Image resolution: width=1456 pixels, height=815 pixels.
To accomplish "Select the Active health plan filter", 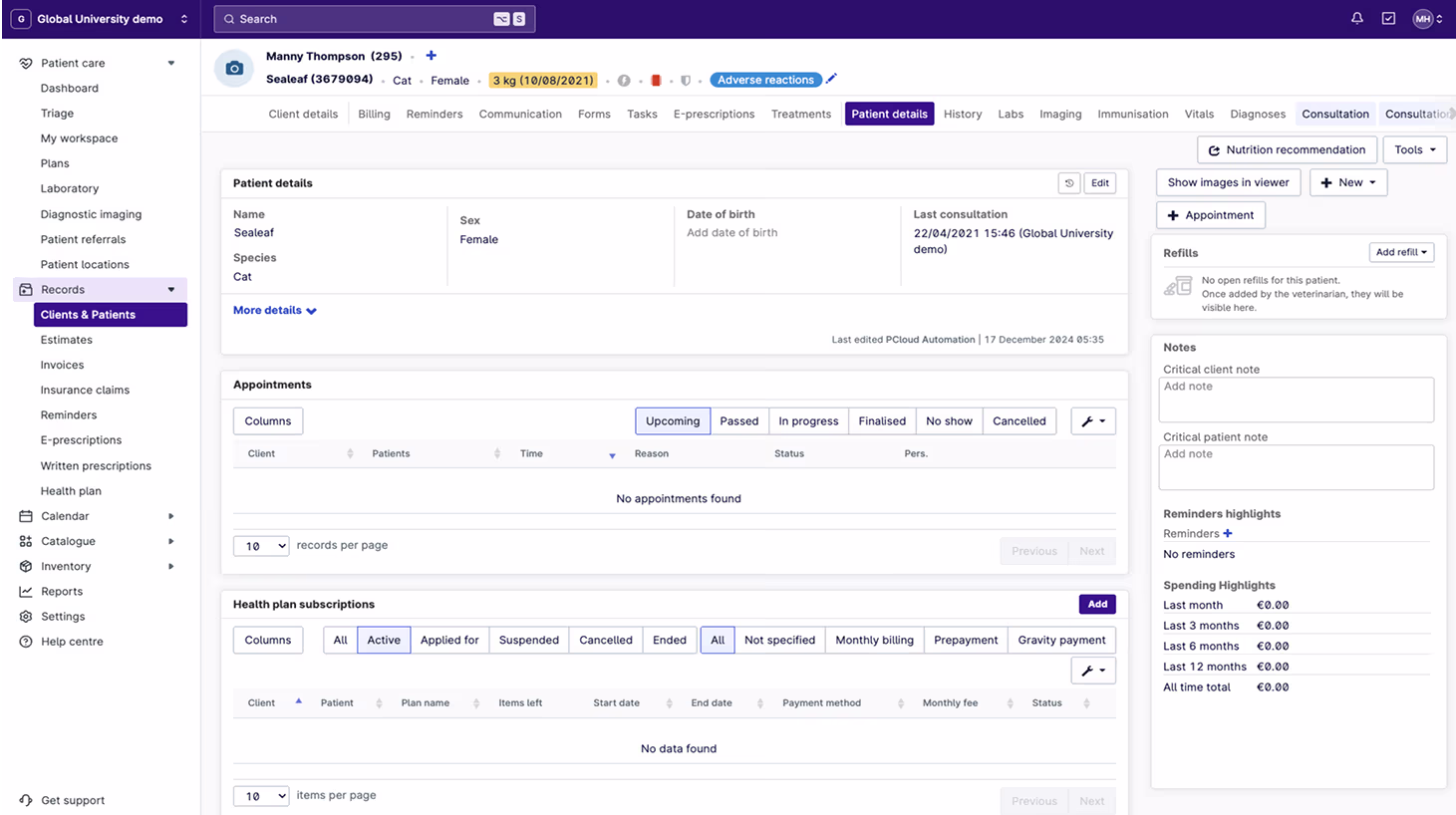I will coord(384,640).
